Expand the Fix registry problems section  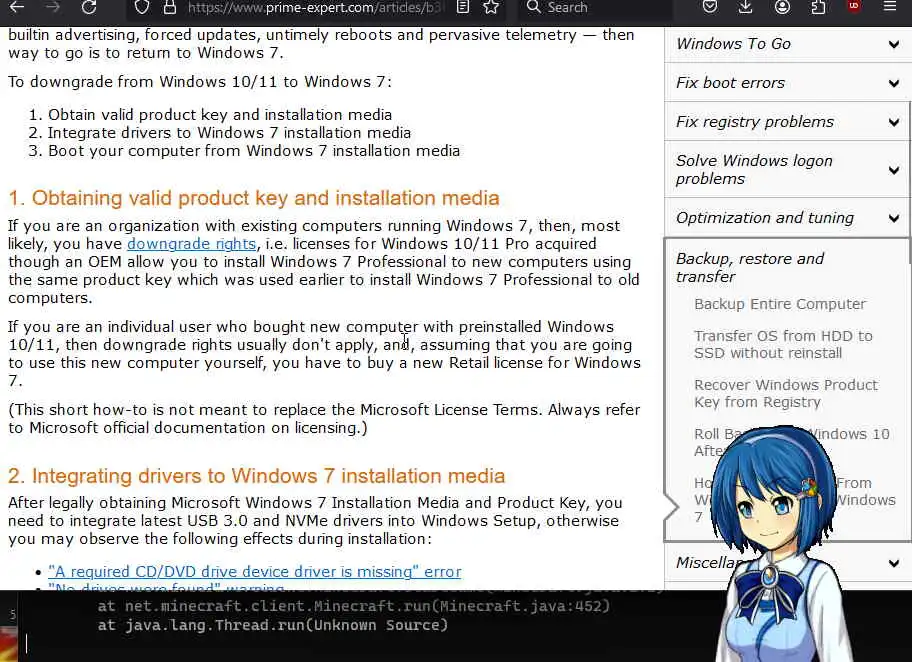[787, 122]
